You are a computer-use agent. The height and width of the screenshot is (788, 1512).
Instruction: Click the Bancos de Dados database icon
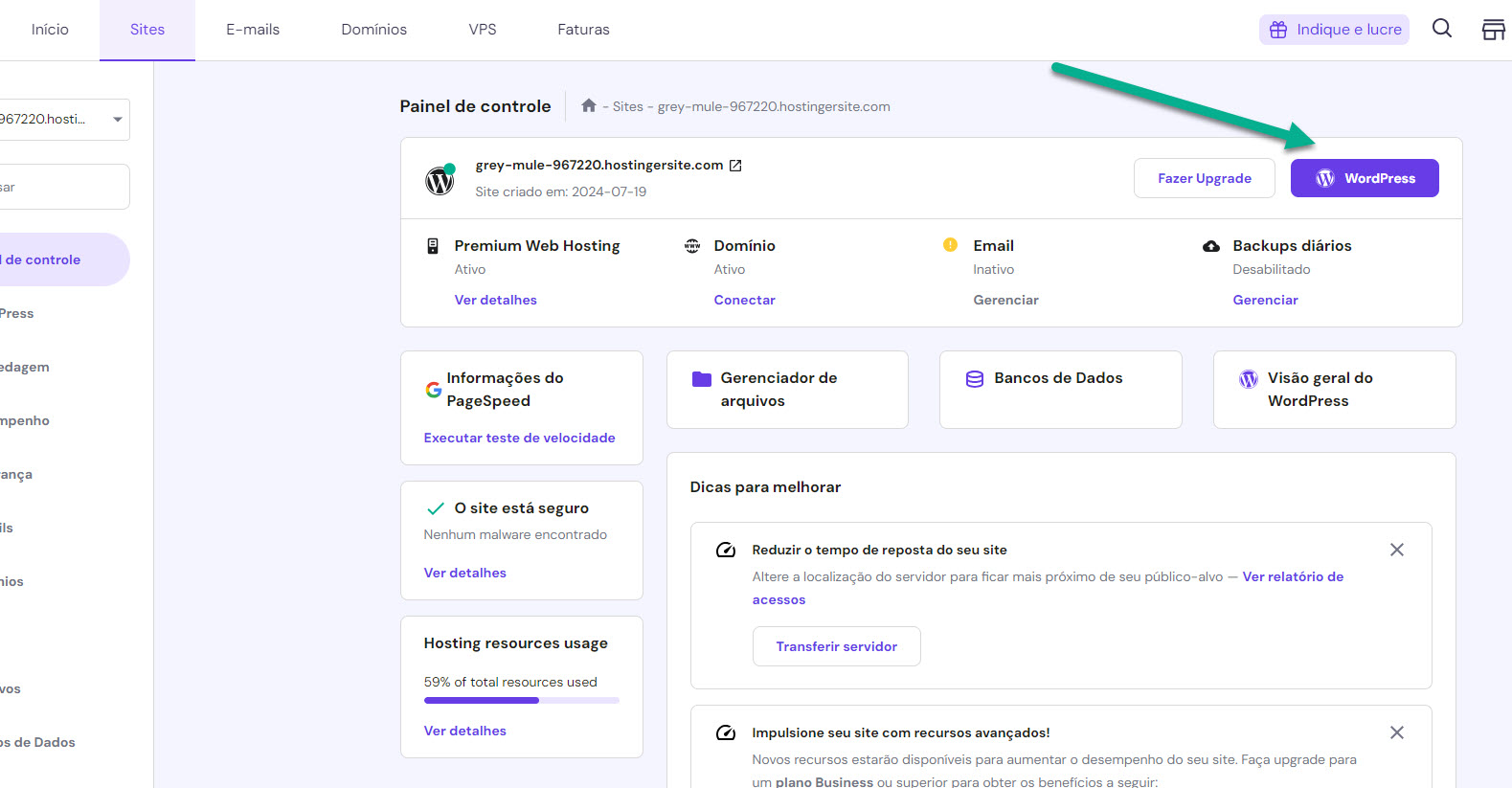[x=975, y=379]
